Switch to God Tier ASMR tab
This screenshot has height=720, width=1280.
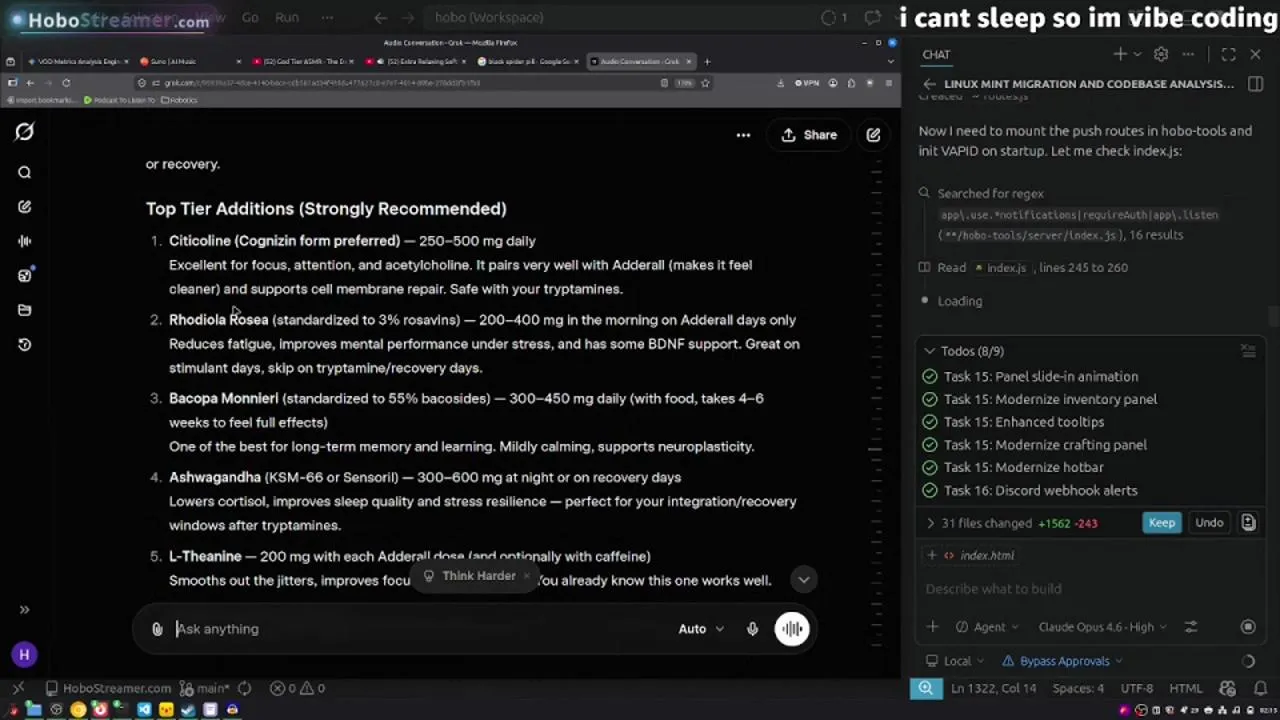coord(304,62)
